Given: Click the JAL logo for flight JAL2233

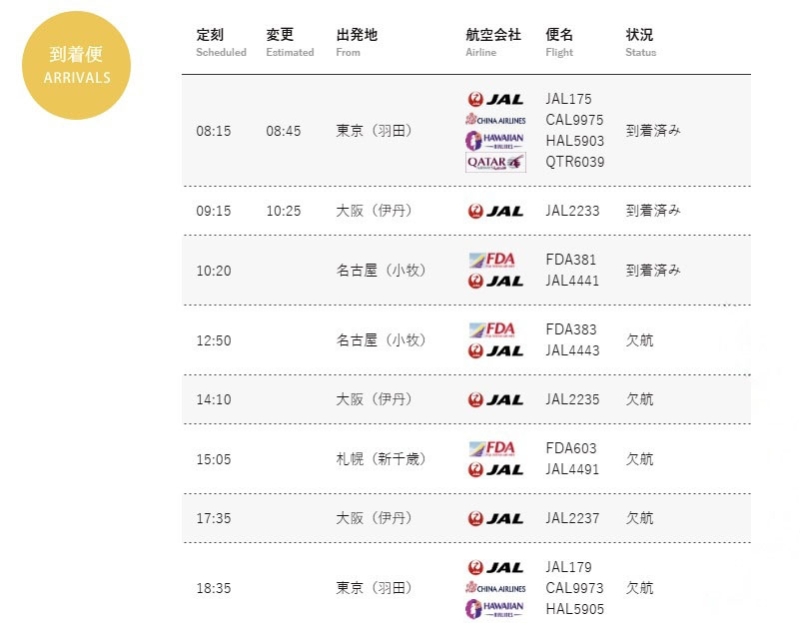Looking at the screenshot, I should (x=495, y=211).
